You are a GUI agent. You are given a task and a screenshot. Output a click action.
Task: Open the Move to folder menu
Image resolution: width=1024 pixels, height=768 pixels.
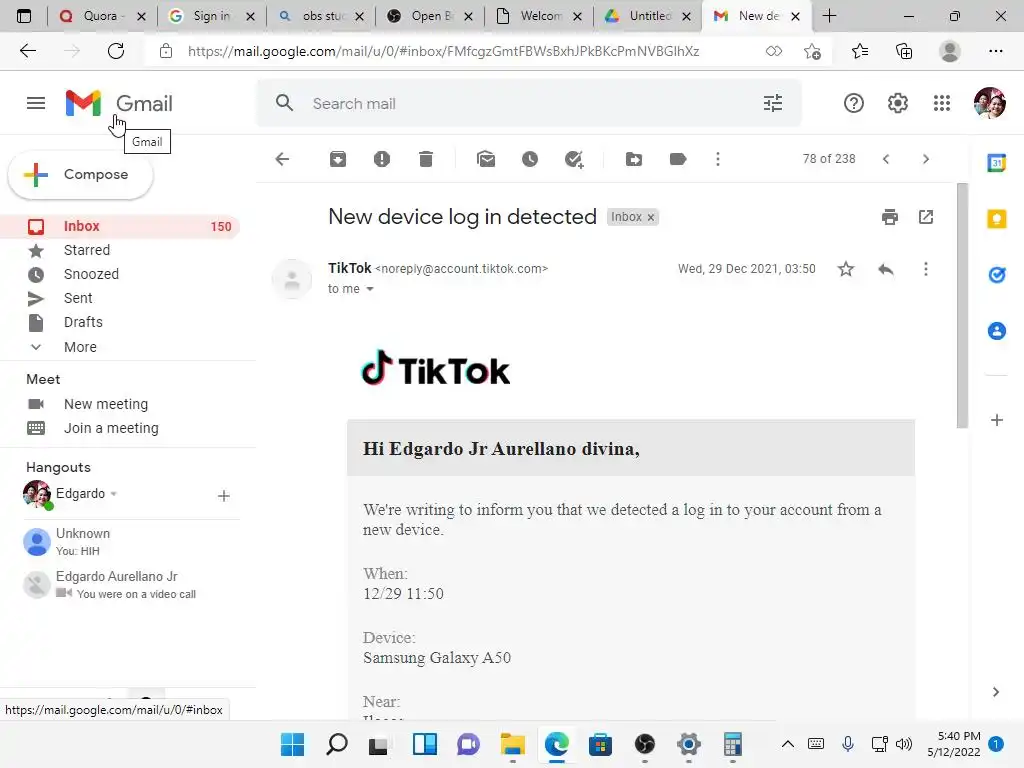point(633,159)
